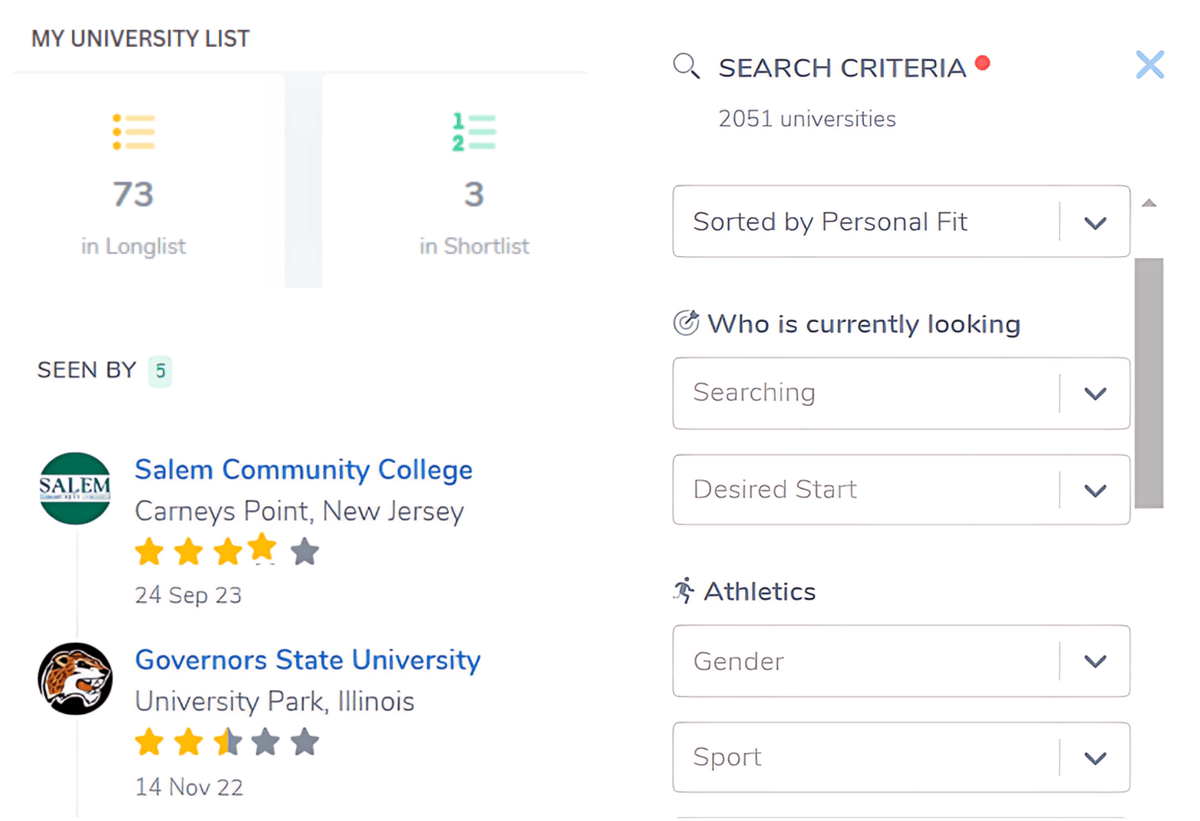Image resolution: width=1200 pixels, height=821 pixels.
Task: Open the Salem Community College logo
Action: tap(75, 489)
